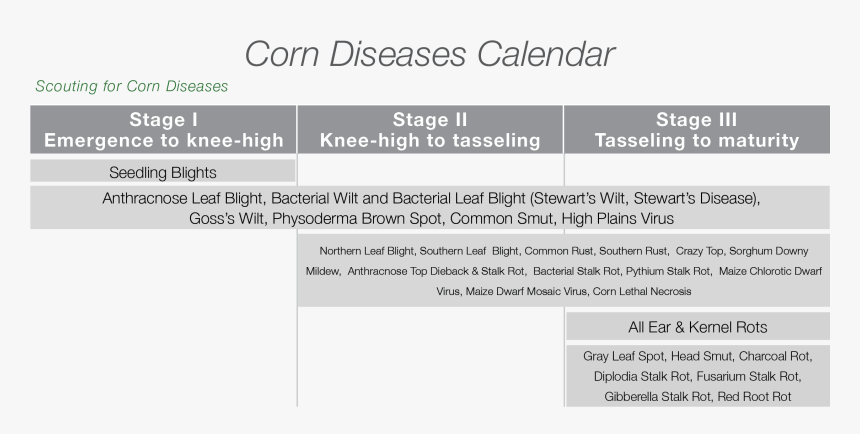This screenshot has height=434, width=860.
Task: Click the Stage II Knee-high to tasseling header
Action: click(x=430, y=129)
